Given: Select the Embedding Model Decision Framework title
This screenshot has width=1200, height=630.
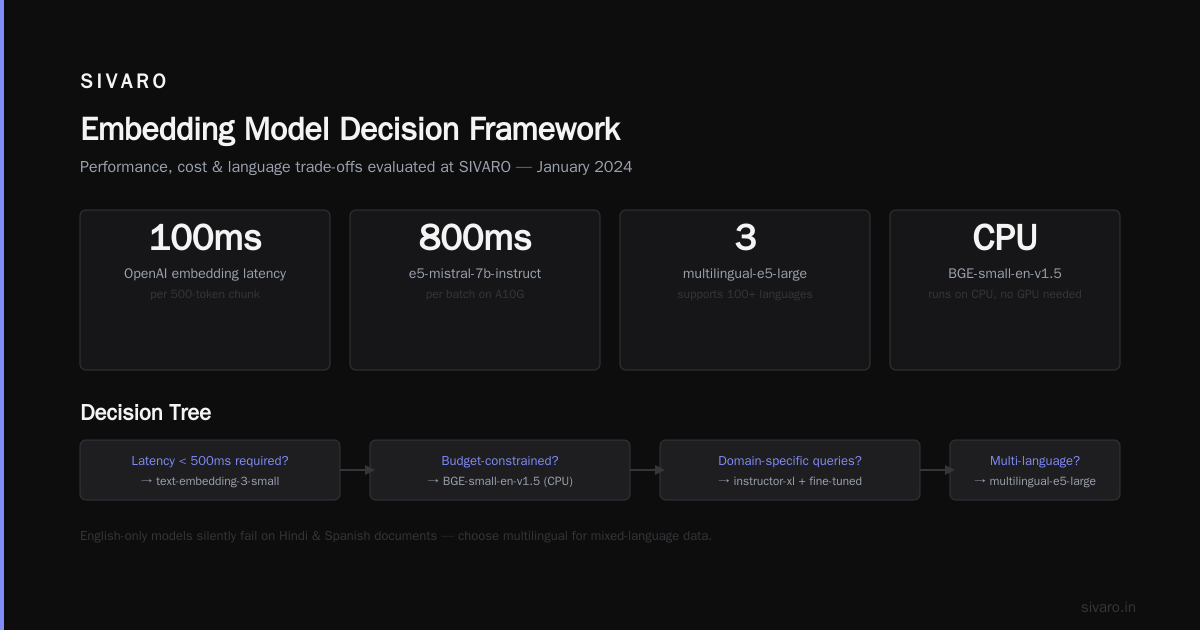Looking at the screenshot, I should pyautogui.click(x=350, y=129).
